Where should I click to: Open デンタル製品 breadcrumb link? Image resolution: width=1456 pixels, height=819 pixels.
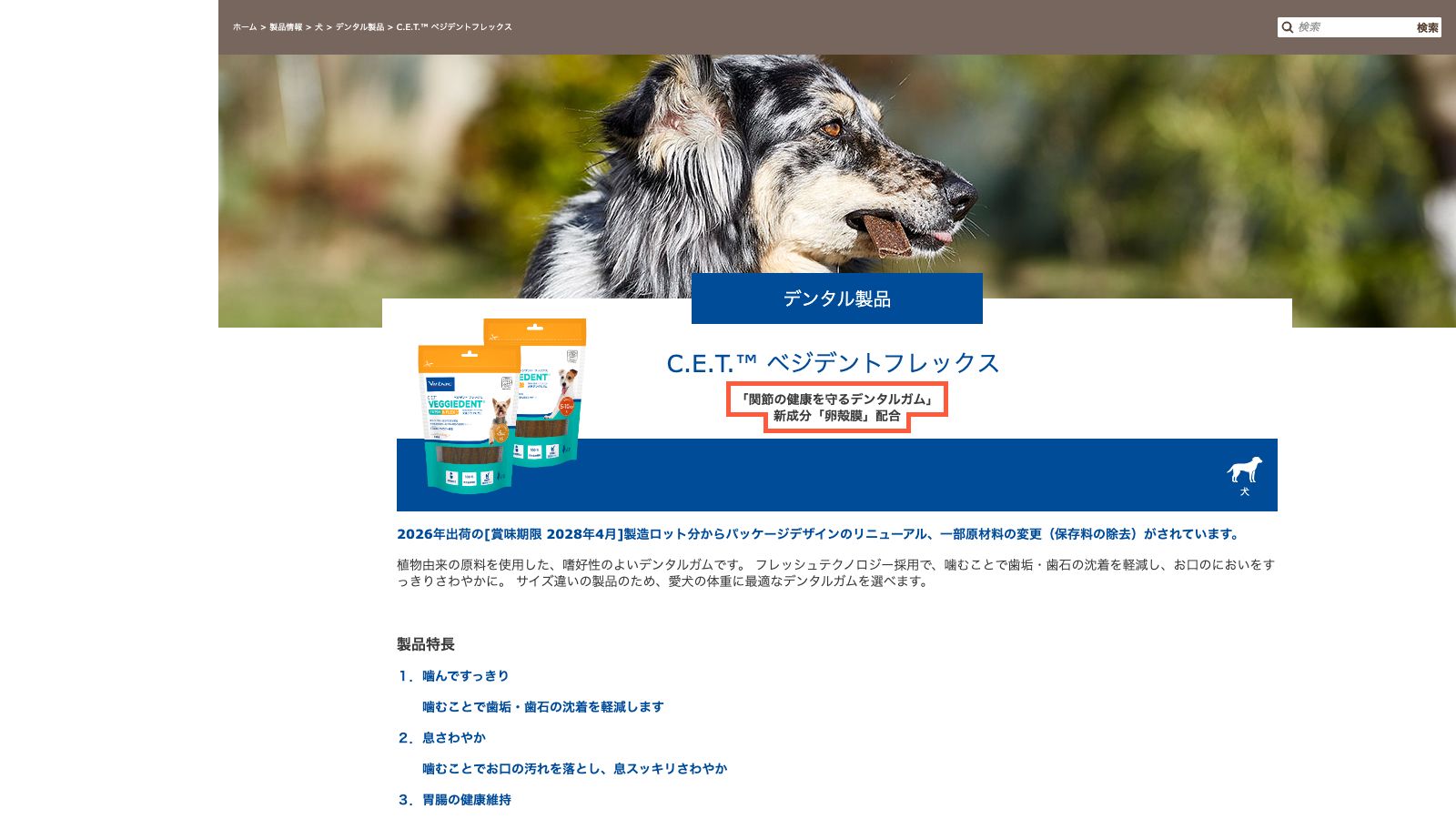coord(359,27)
